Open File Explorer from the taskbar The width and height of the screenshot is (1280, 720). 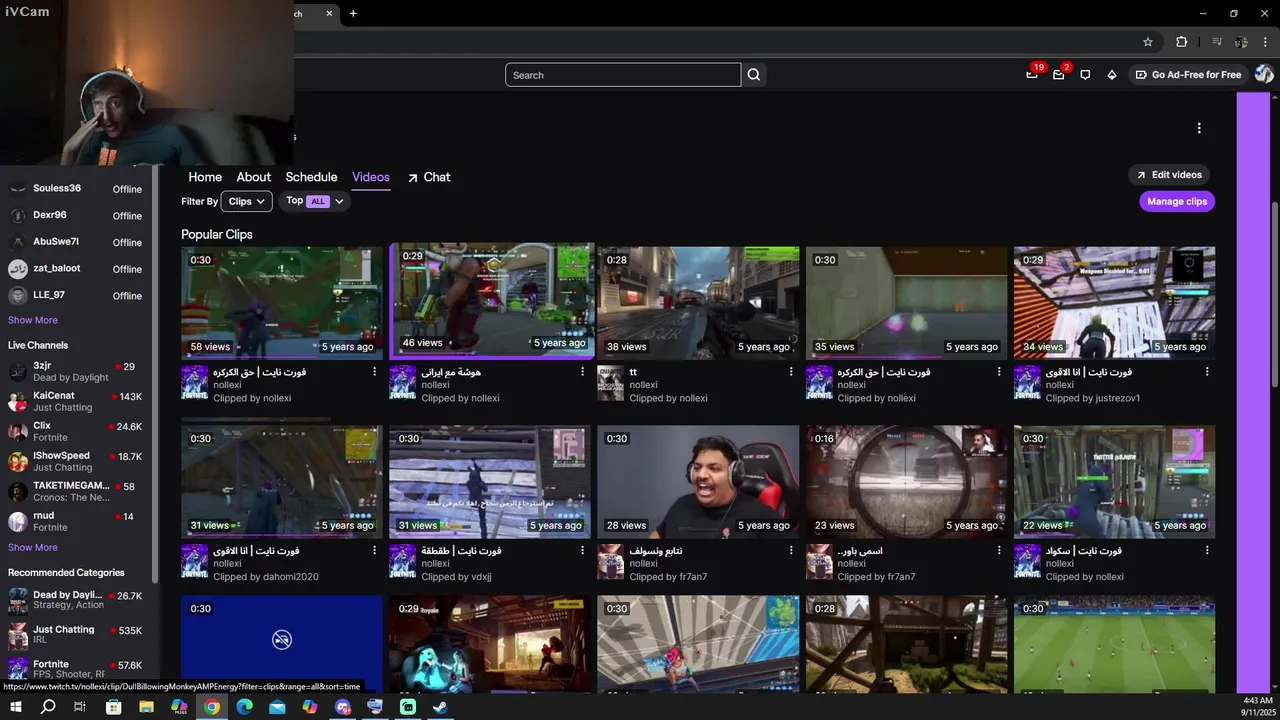(x=147, y=707)
